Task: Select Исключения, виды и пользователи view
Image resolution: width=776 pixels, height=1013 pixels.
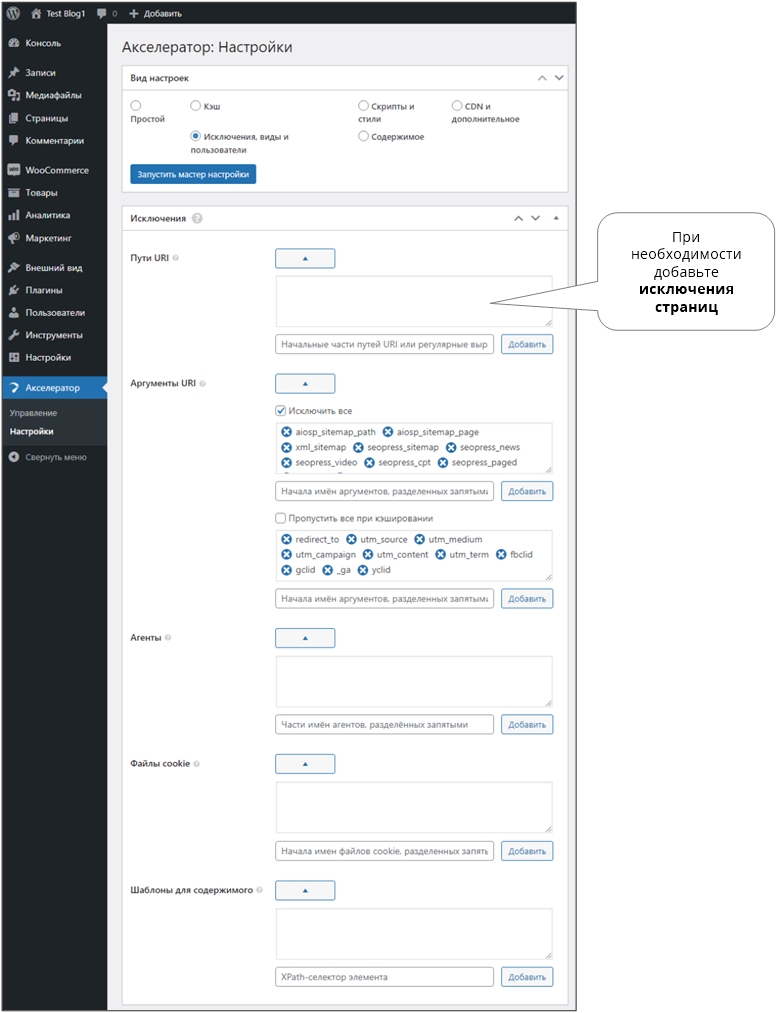Action: pyautogui.click(x=195, y=136)
